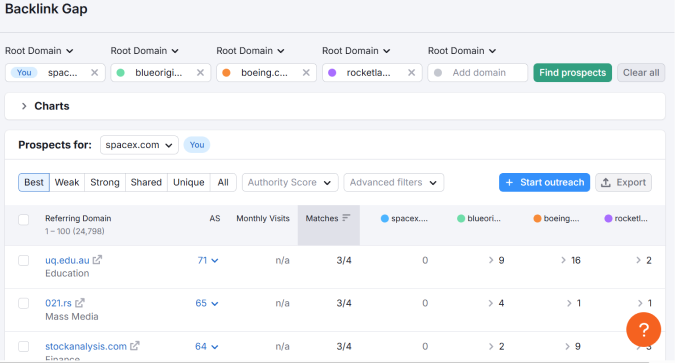Viewport: 675px width, 363px height.
Task: Open Root Domain dropdown above blueorigin
Action: 145,51
